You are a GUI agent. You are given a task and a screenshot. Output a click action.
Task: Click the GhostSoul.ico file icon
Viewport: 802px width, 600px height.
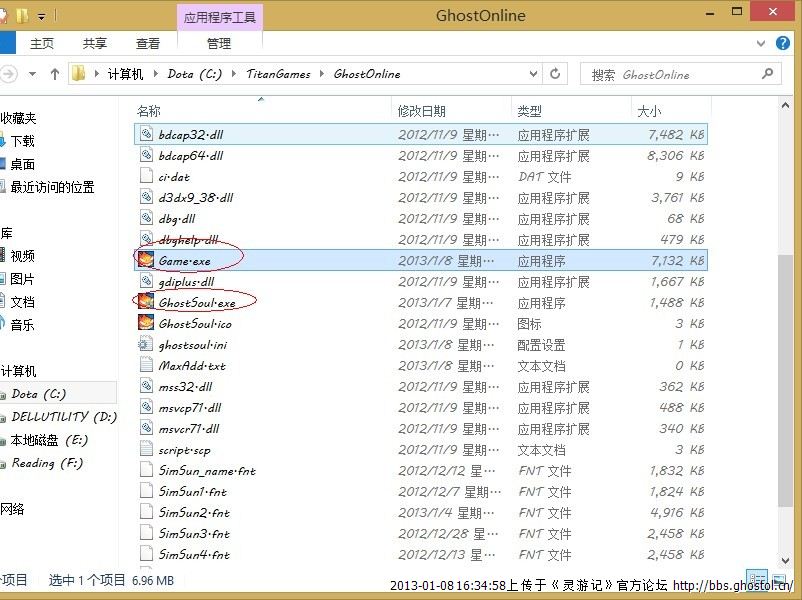coord(146,323)
